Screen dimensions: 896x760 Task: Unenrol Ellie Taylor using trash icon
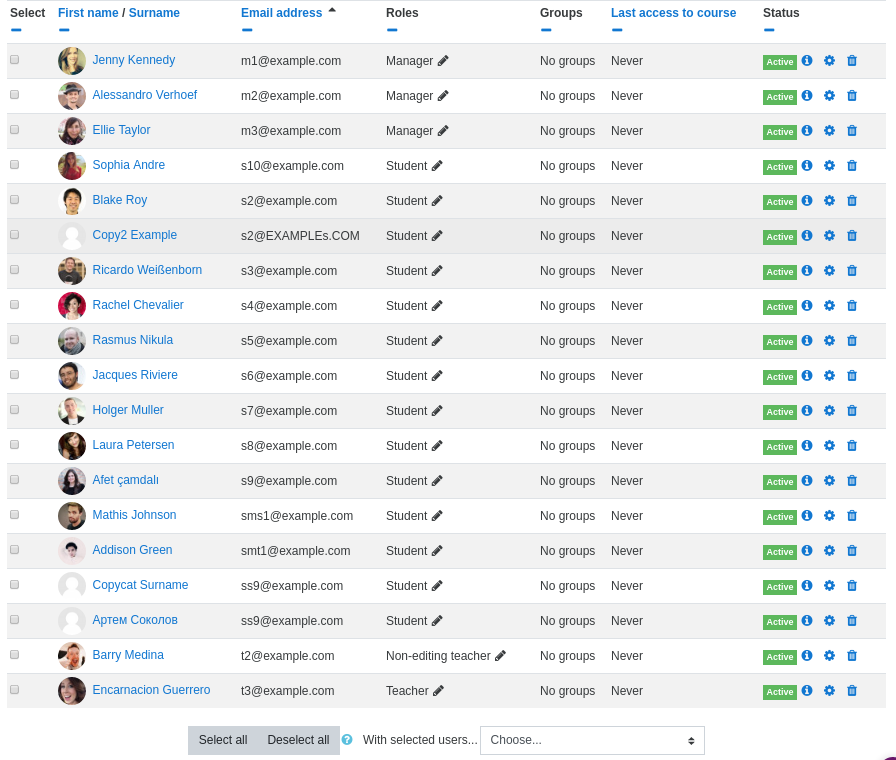click(852, 131)
